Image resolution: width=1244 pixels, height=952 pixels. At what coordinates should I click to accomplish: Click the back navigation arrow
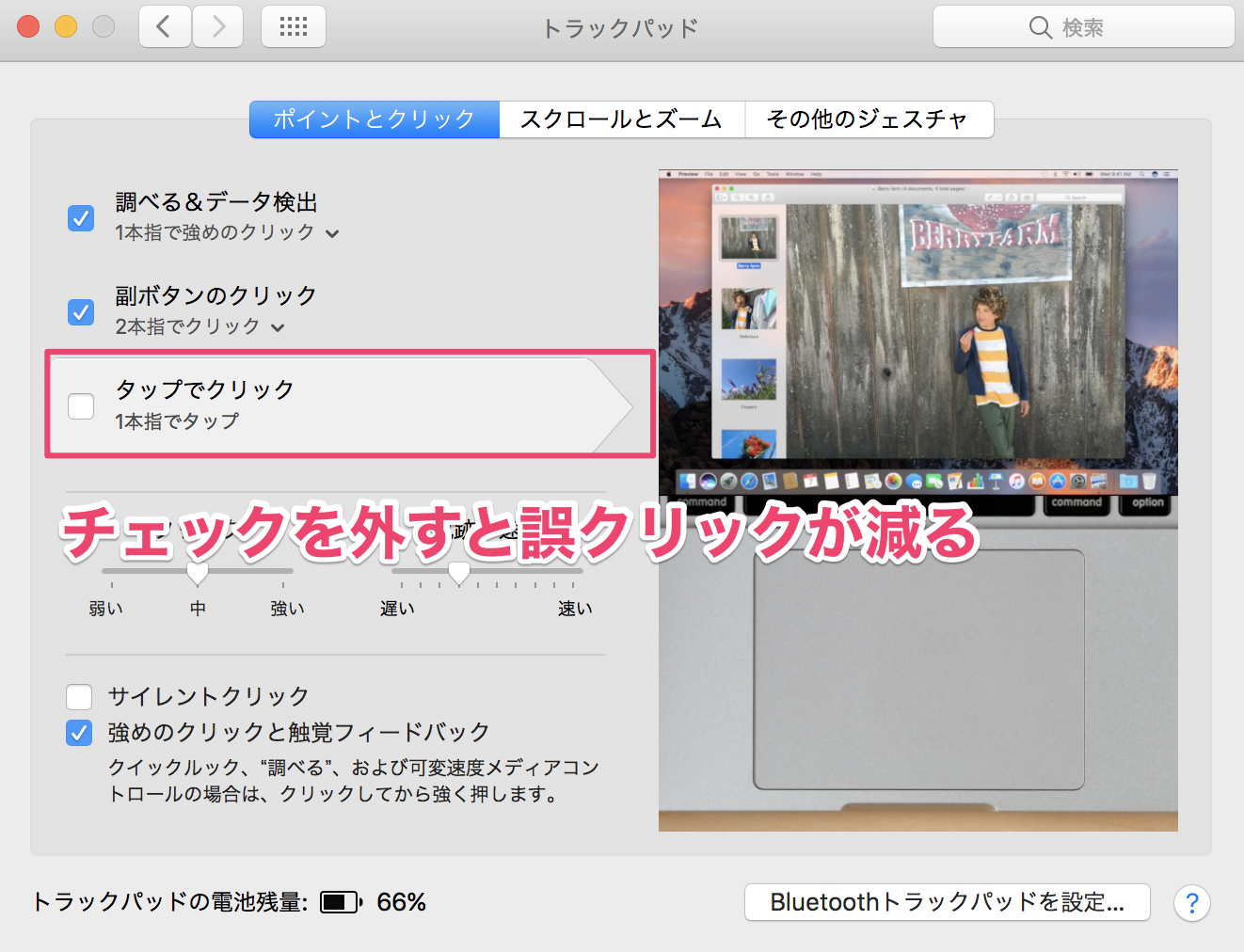pyautogui.click(x=165, y=26)
